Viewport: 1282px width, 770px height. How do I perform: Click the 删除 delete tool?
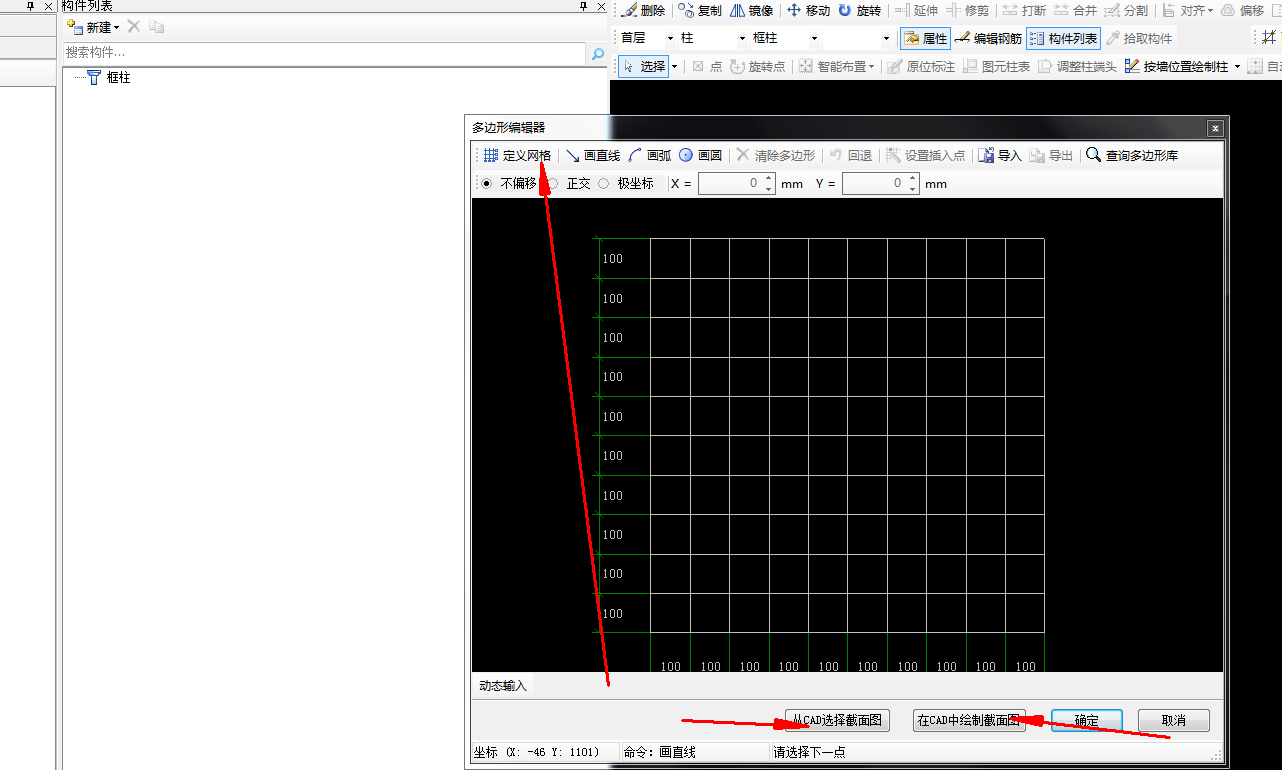[643, 11]
